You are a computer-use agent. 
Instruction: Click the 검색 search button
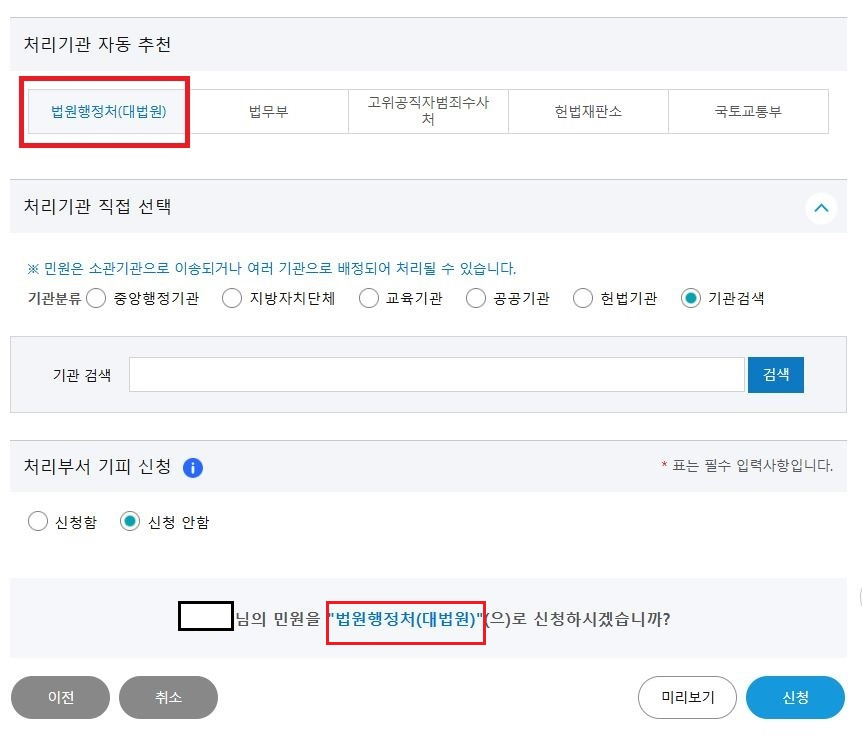click(776, 374)
